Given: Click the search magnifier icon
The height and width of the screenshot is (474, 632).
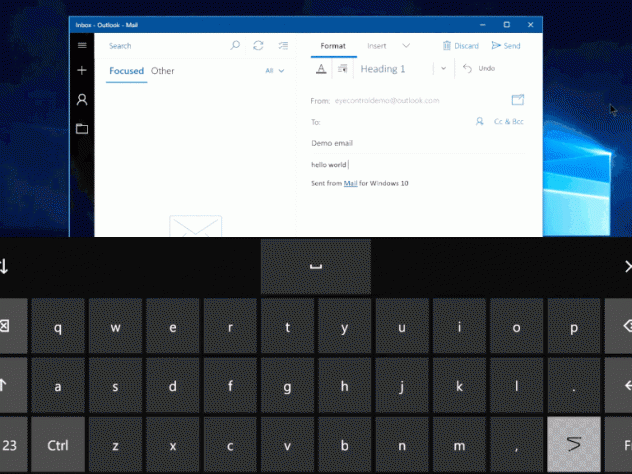Looking at the screenshot, I should [235, 45].
